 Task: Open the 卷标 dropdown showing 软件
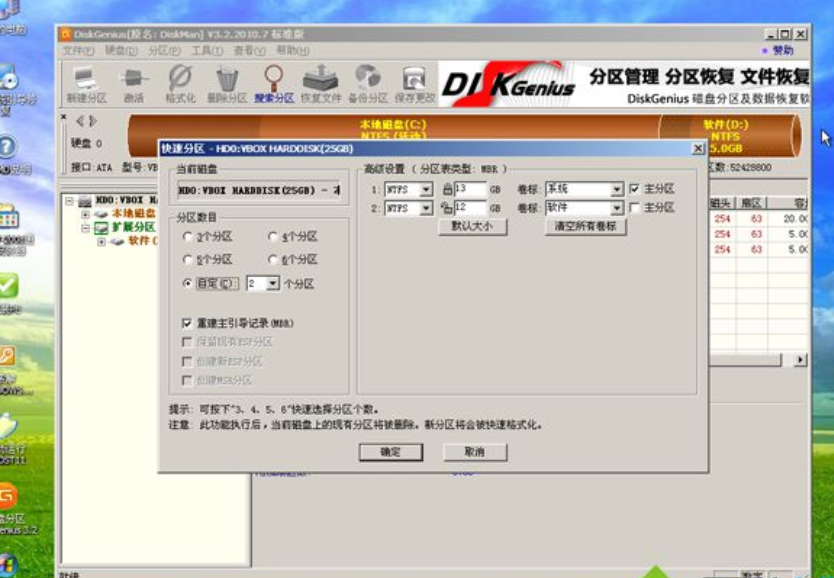(x=616, y=208)
